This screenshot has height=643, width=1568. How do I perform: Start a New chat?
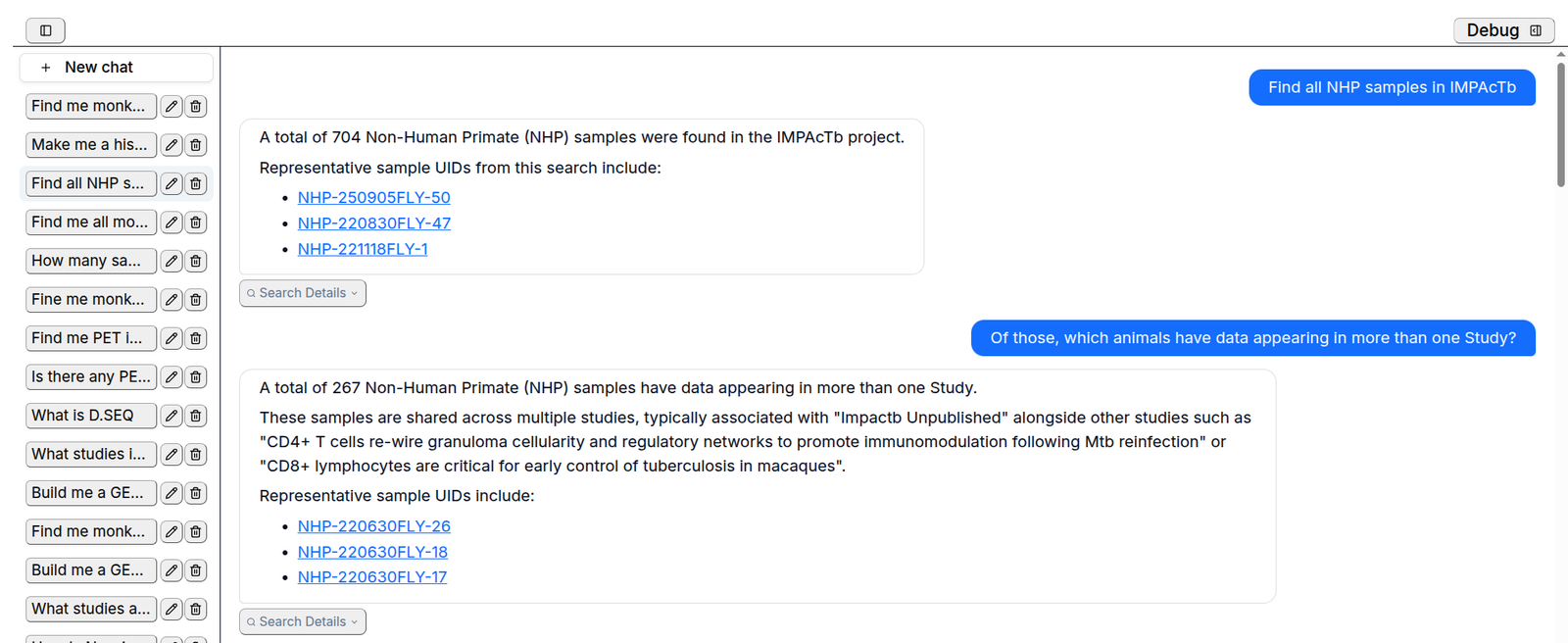[116, 68]
